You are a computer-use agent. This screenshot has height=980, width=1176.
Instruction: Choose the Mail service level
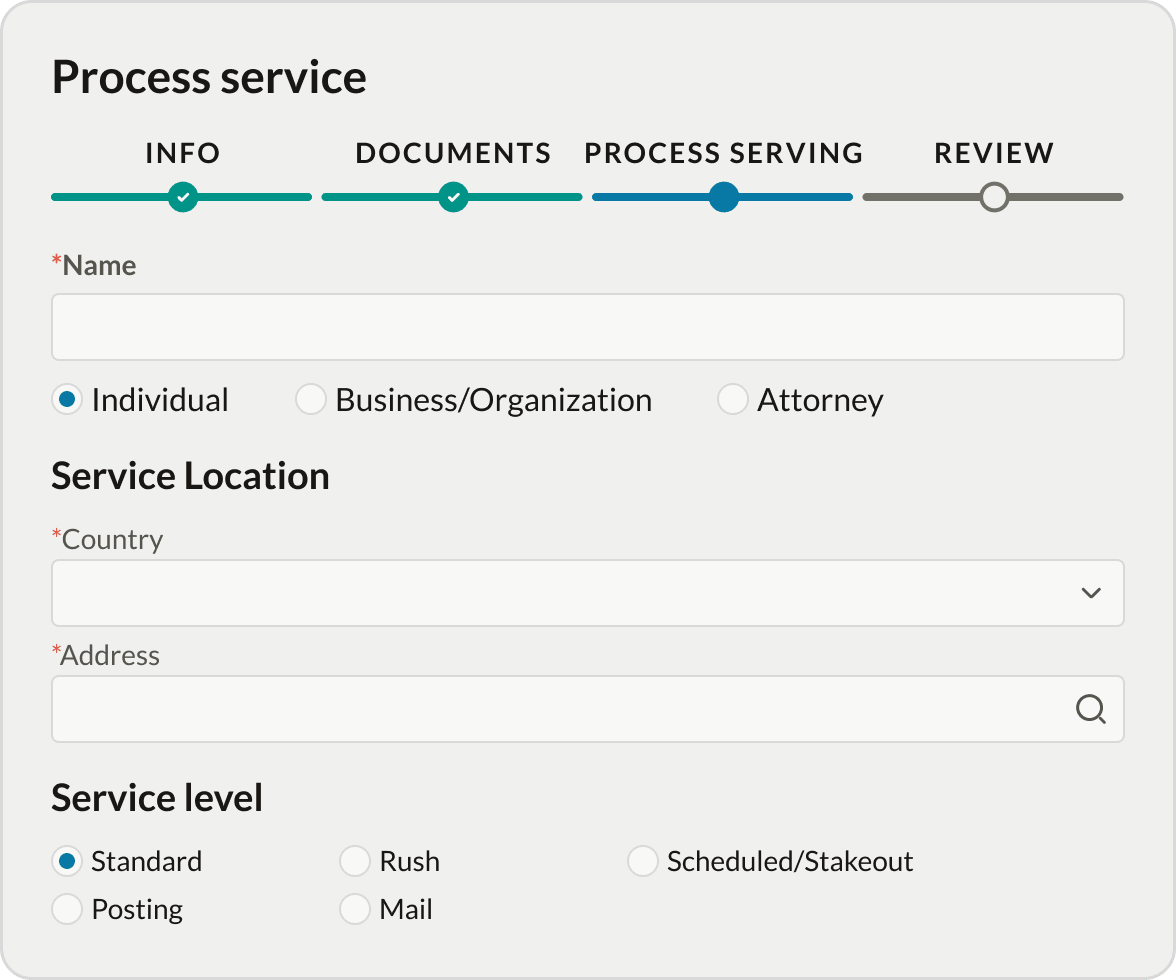point(355,910)
